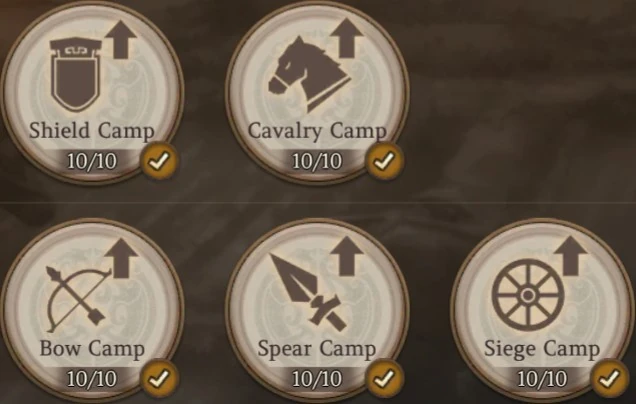Image resolution: width=636 pixels, height=404 pixels.
Task: Click the upgrade arrow on Cavalry Camp
Action: [346, 39]
